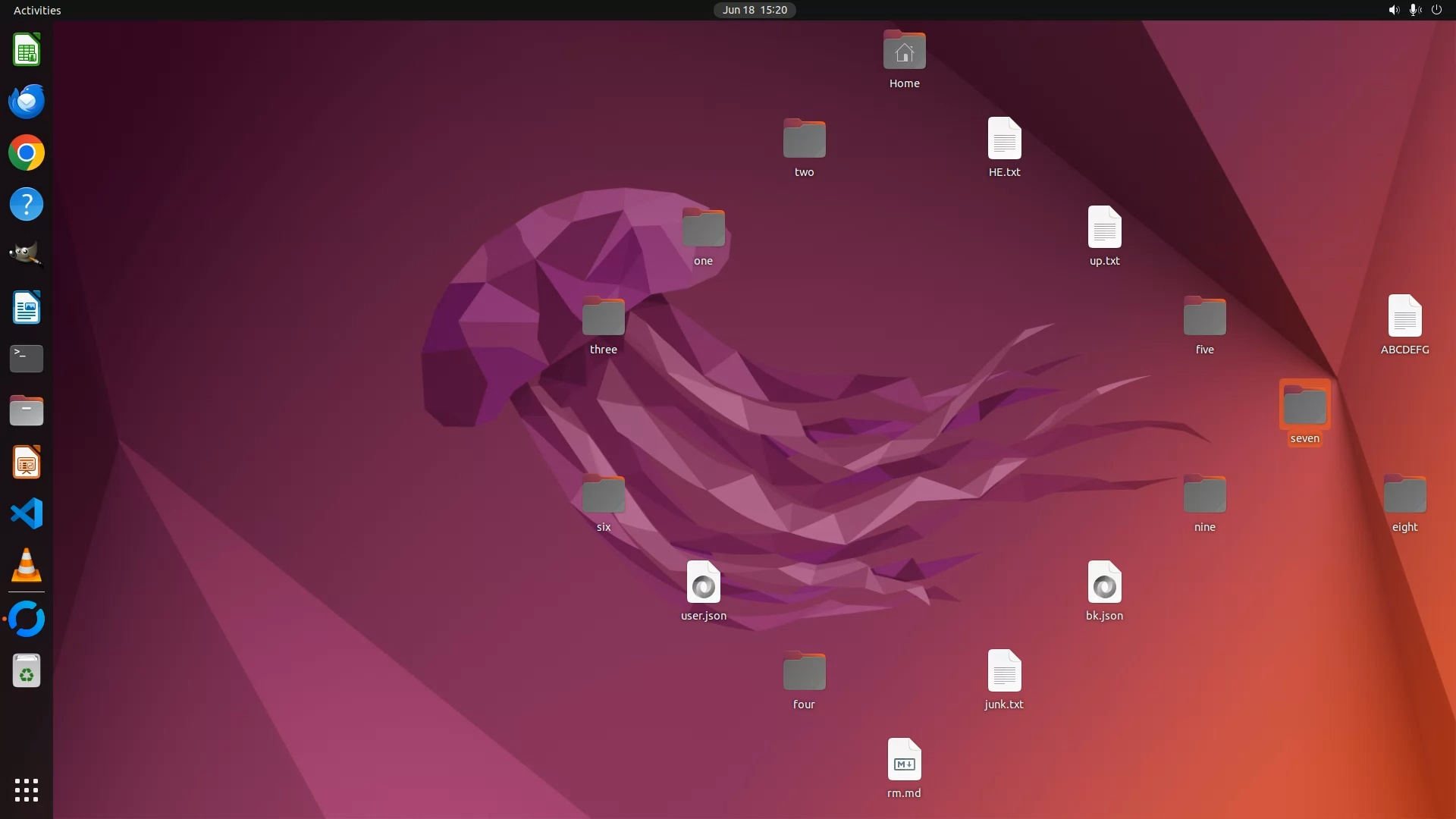Open VLC media player
Image resolution: width=1456 pixels, height=819 pixels.
(x=27, y=566)
